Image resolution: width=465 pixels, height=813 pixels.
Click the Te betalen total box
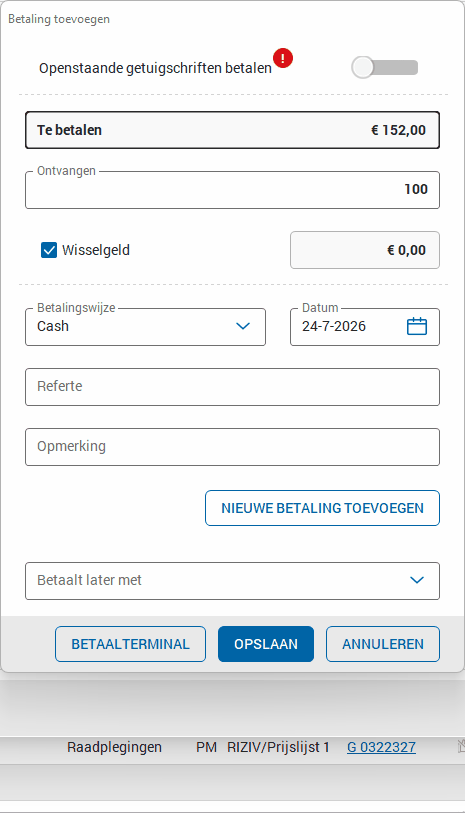pos(232,130)
